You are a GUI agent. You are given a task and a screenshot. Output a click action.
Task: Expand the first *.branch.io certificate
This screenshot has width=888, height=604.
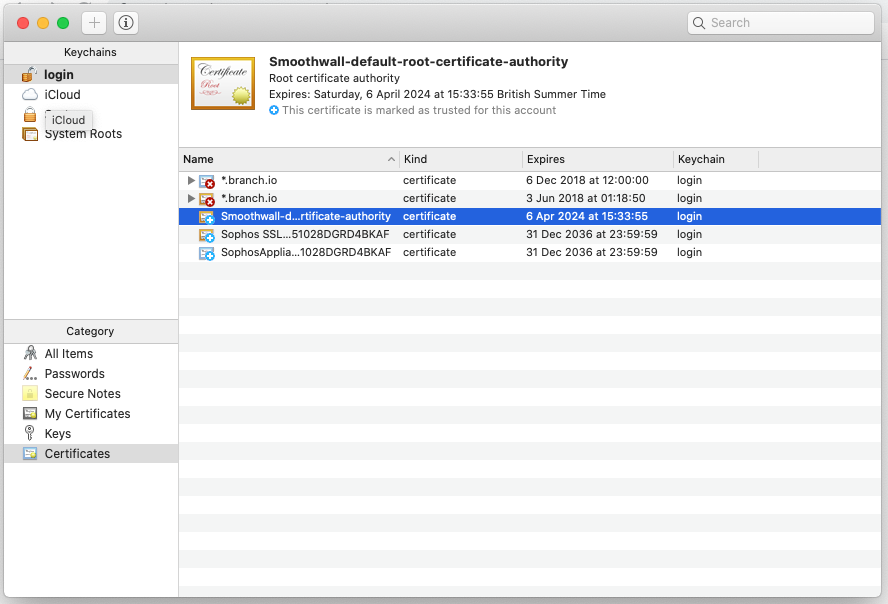click(191, 180)
